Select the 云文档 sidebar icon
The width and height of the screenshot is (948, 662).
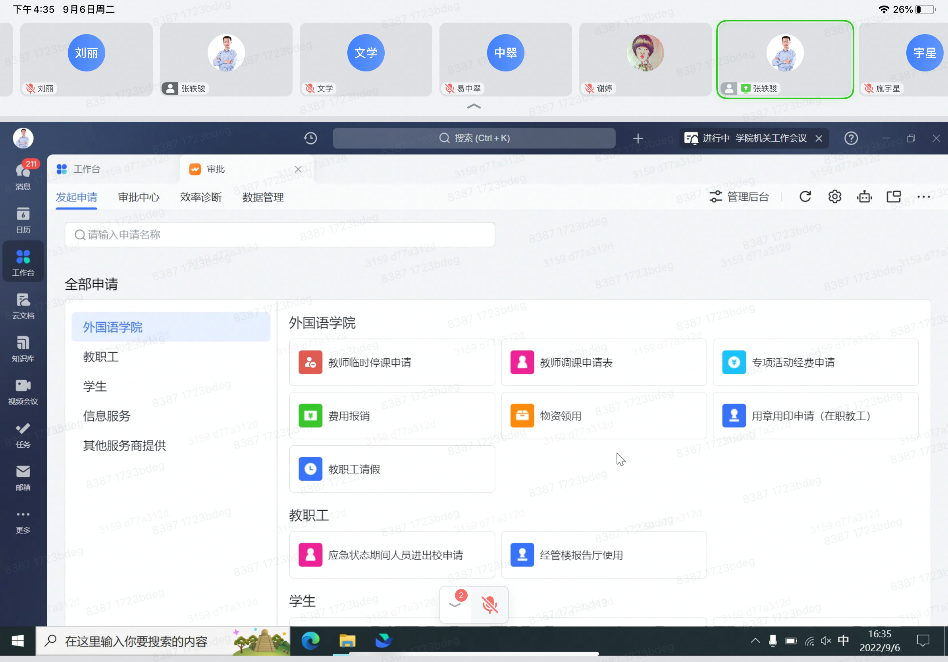point(22,306)
